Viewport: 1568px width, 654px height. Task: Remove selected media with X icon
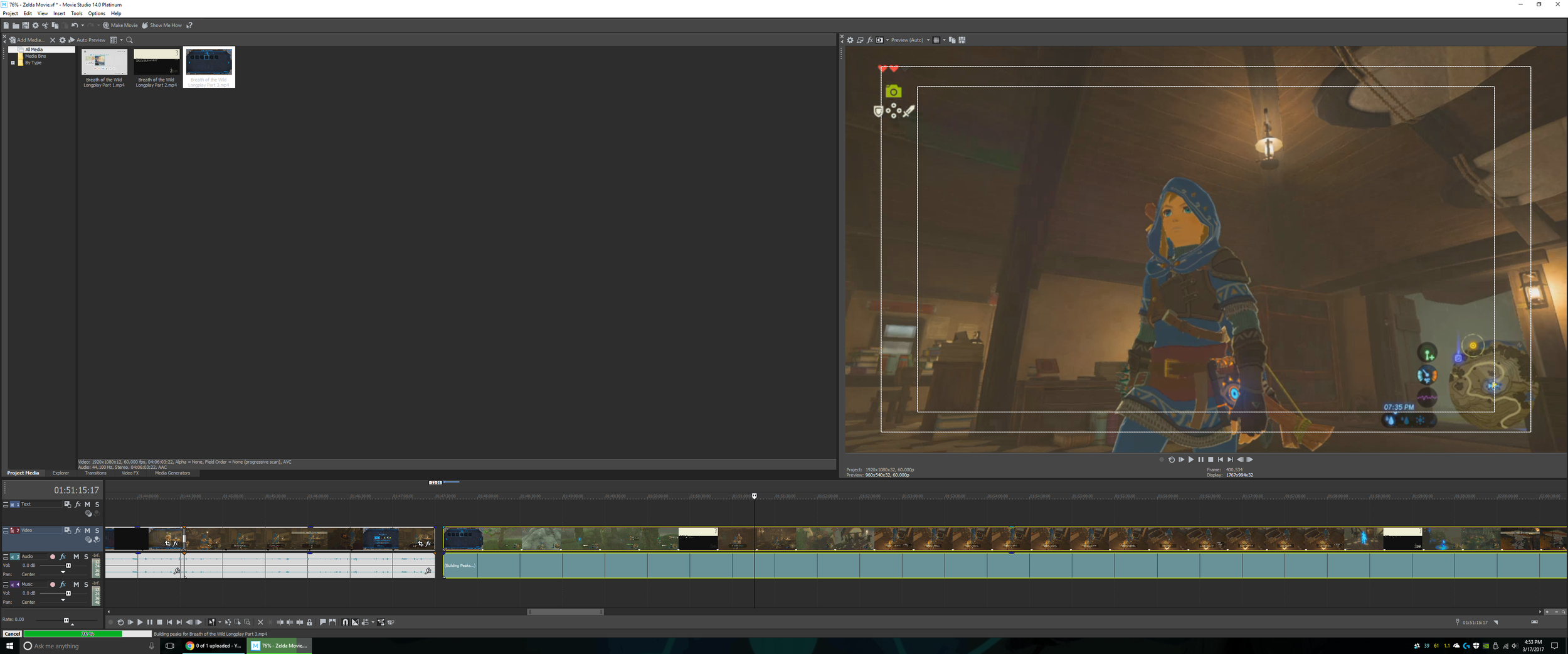pyautogui.click(x=53, y=40)
